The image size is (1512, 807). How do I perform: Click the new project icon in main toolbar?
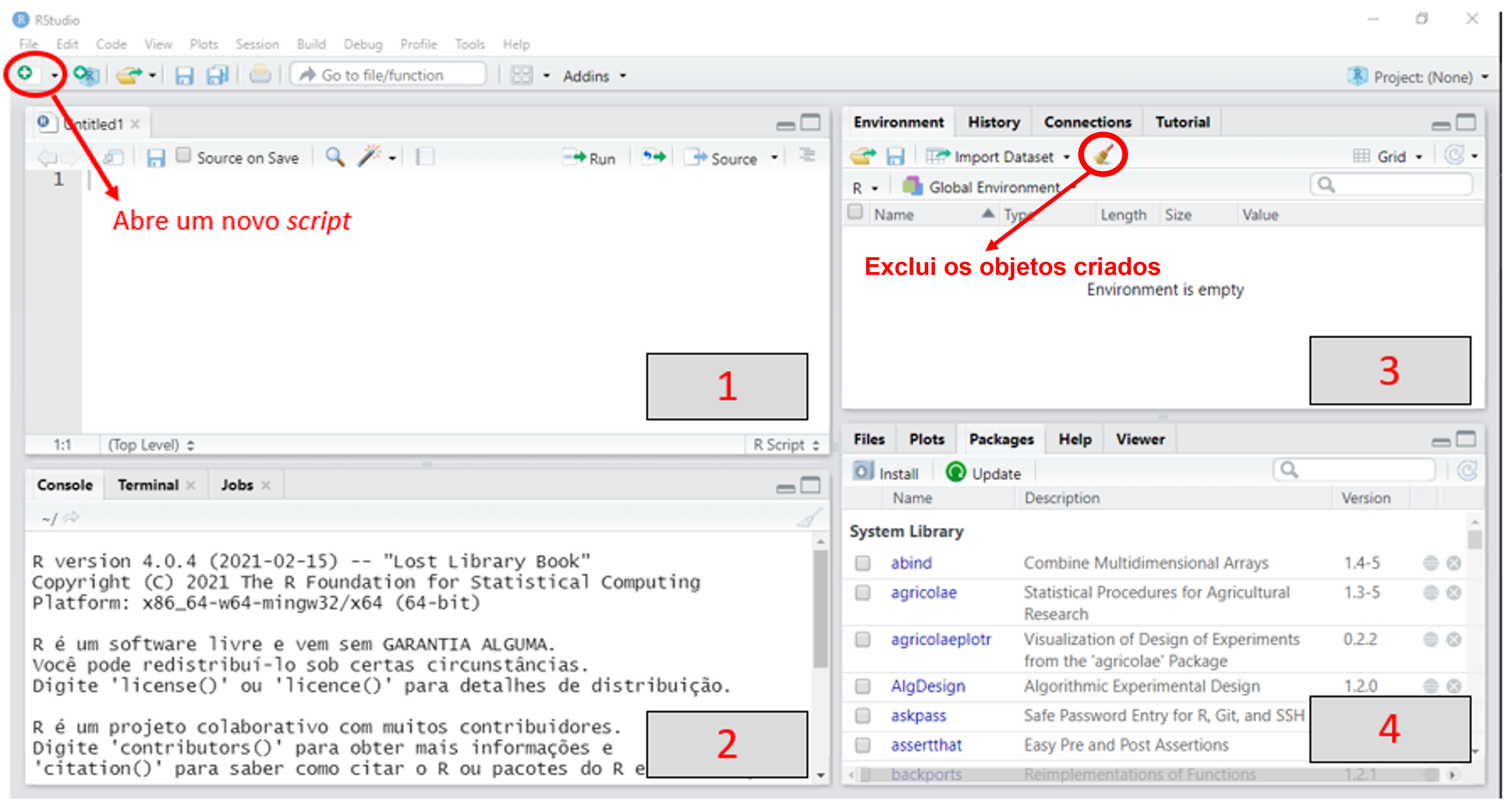tap(86, 74)
